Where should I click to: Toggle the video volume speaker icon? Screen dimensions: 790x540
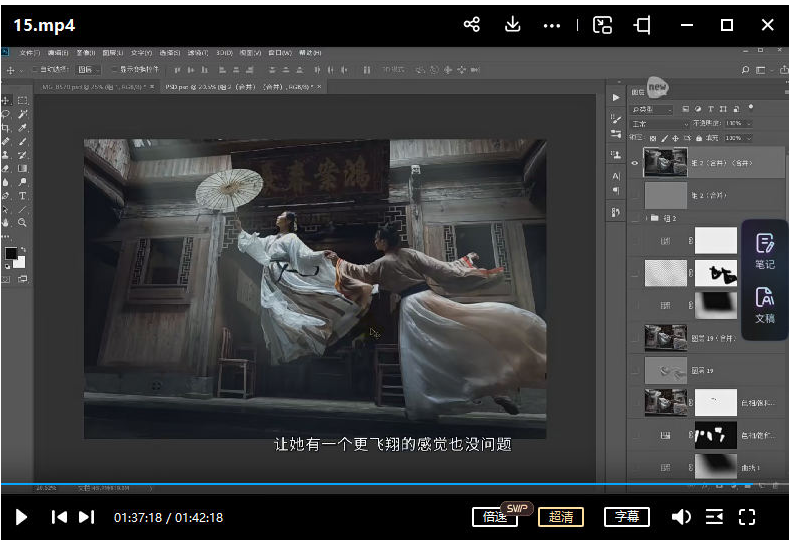point(681,517)
